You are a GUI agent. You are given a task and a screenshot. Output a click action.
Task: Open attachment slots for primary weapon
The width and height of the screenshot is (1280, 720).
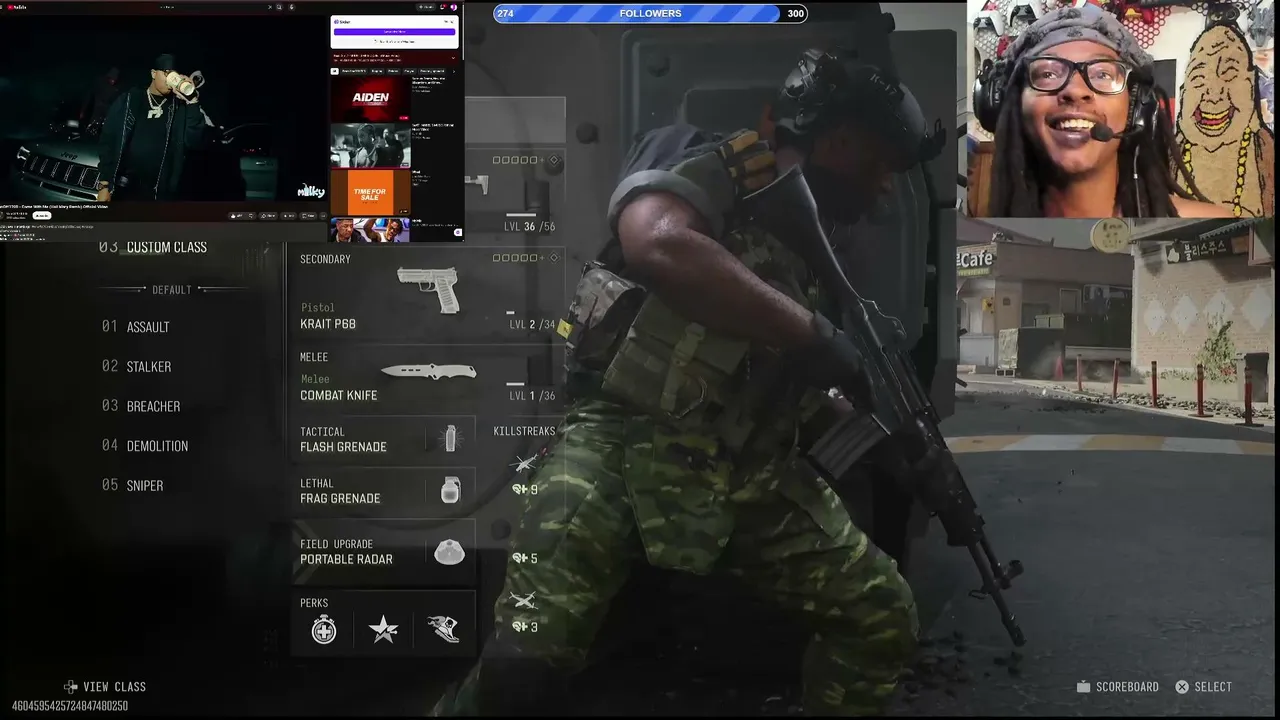(x=526, y=160)
